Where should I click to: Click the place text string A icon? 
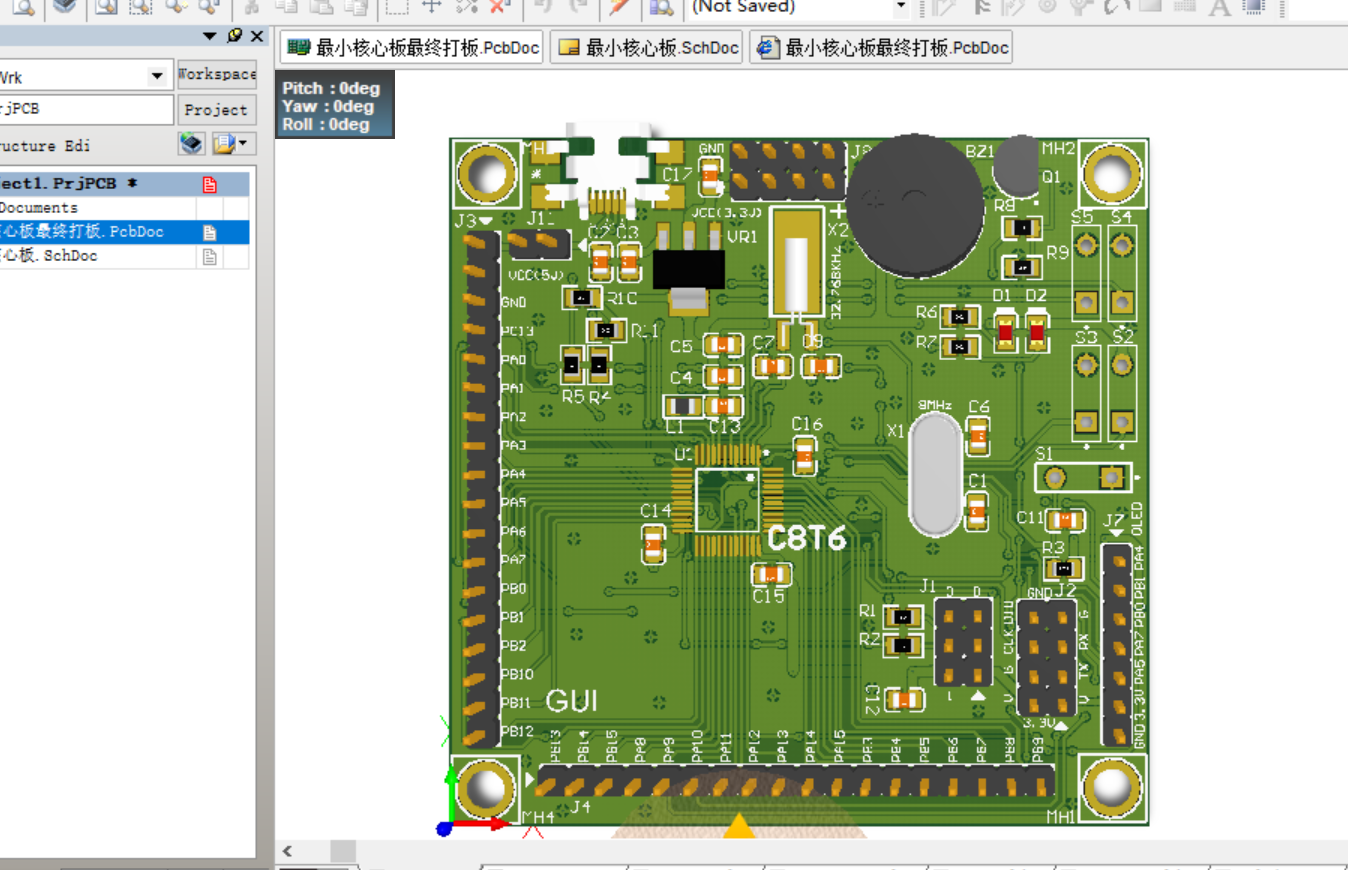click(1219, 7)
